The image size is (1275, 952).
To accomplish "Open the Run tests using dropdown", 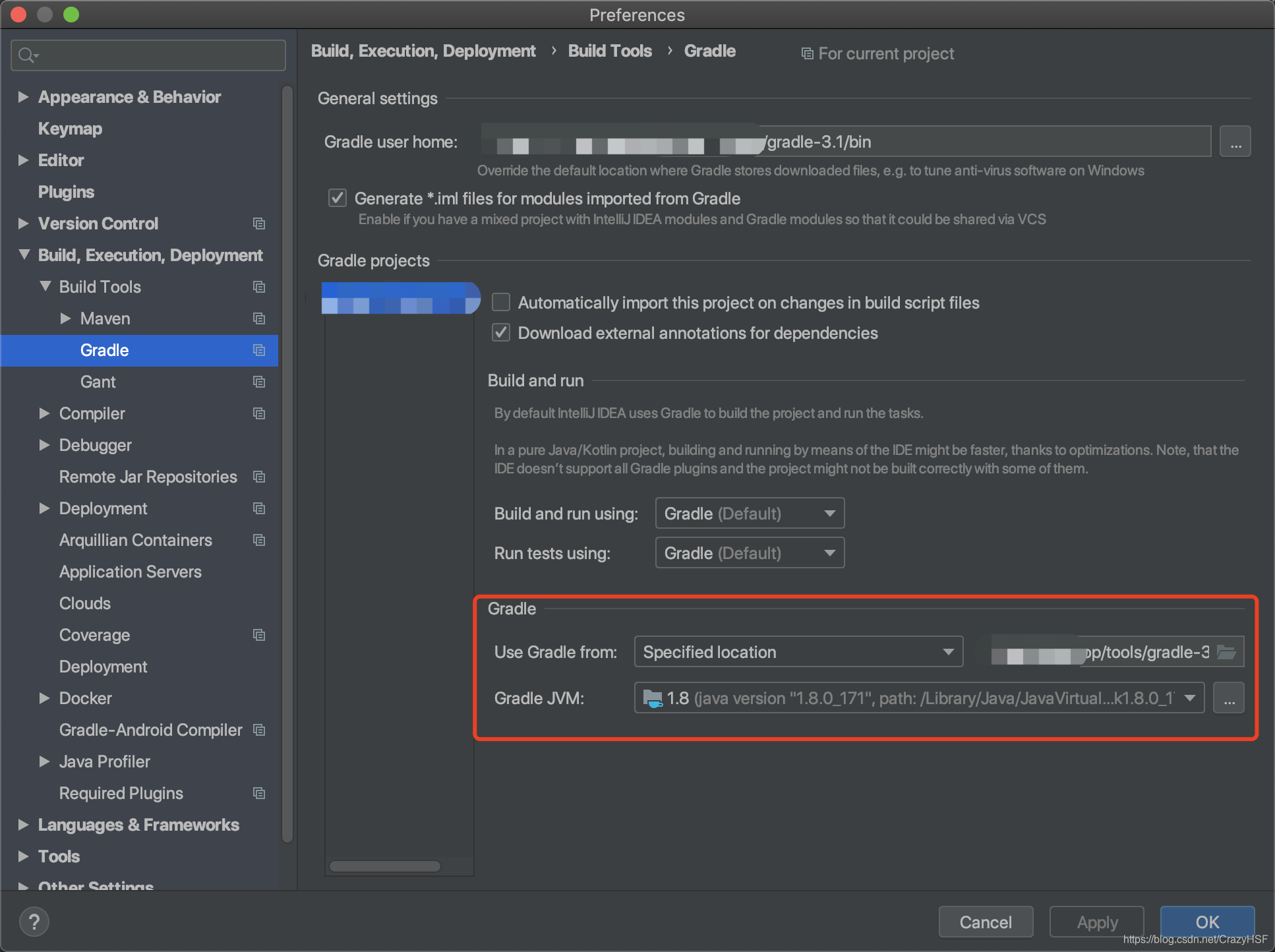I will point(750,553).
